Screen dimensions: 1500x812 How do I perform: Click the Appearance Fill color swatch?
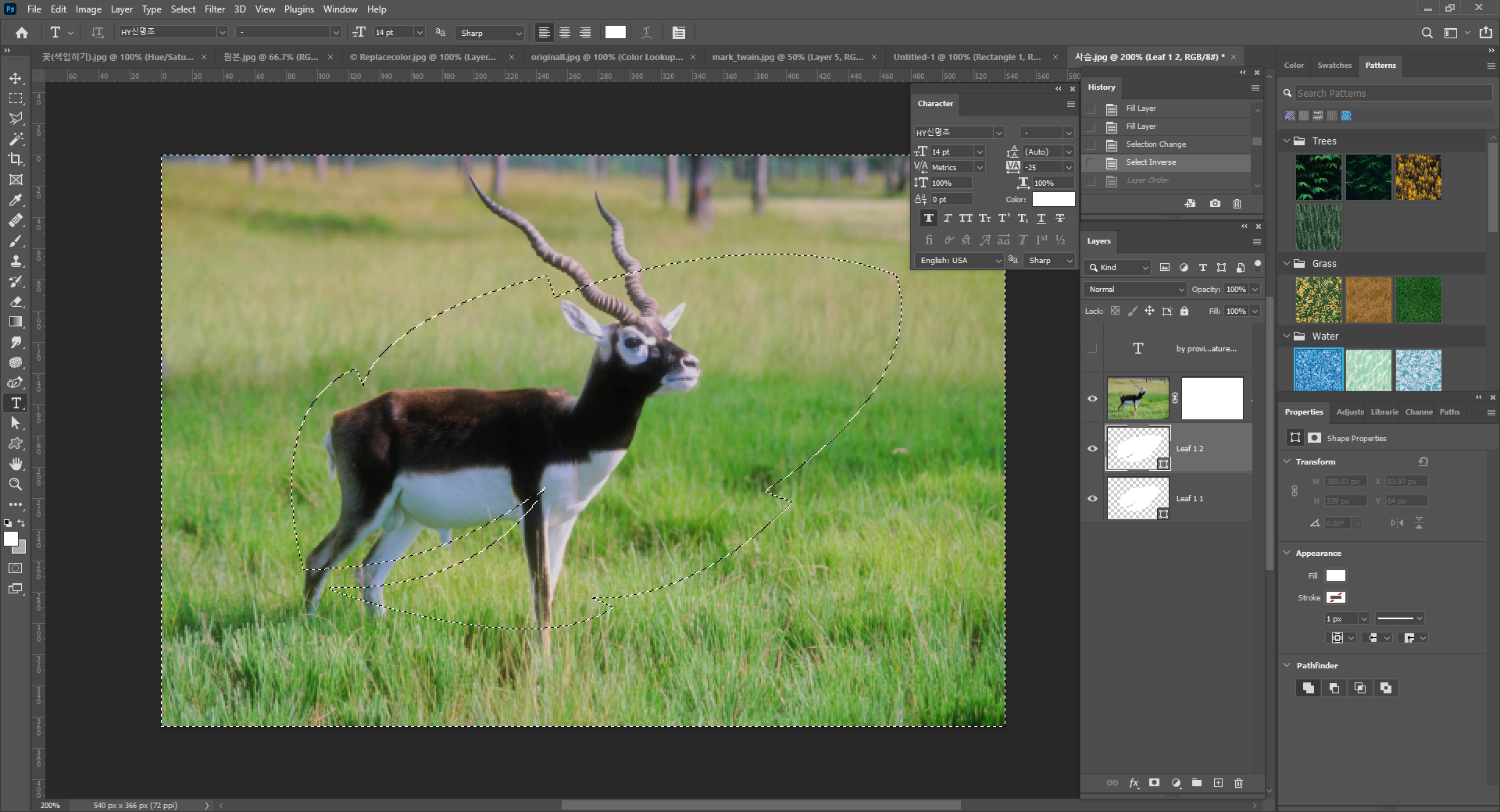[x=1336, y=575]
